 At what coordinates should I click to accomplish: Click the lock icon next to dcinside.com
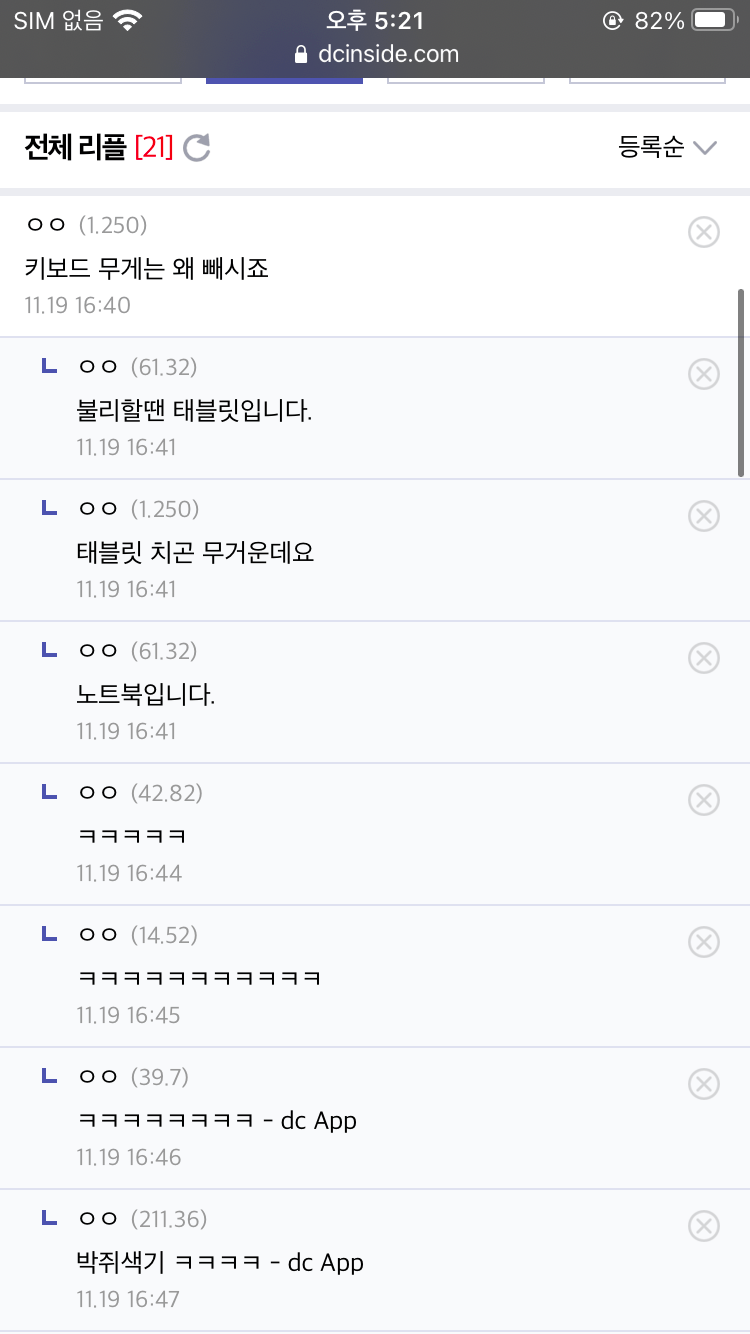[x=301, y=54]
